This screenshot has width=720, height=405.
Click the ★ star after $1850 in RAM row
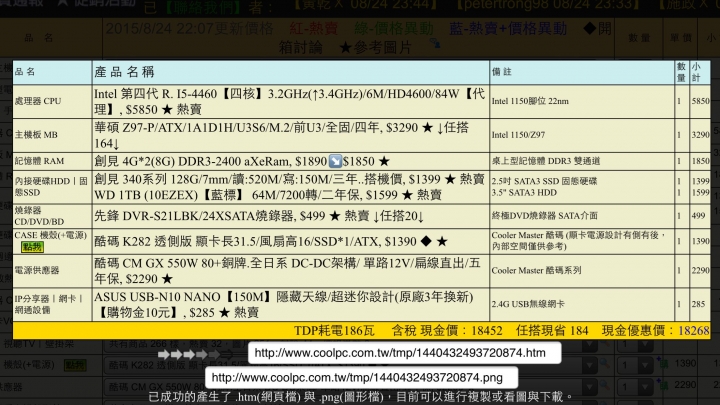384,161
